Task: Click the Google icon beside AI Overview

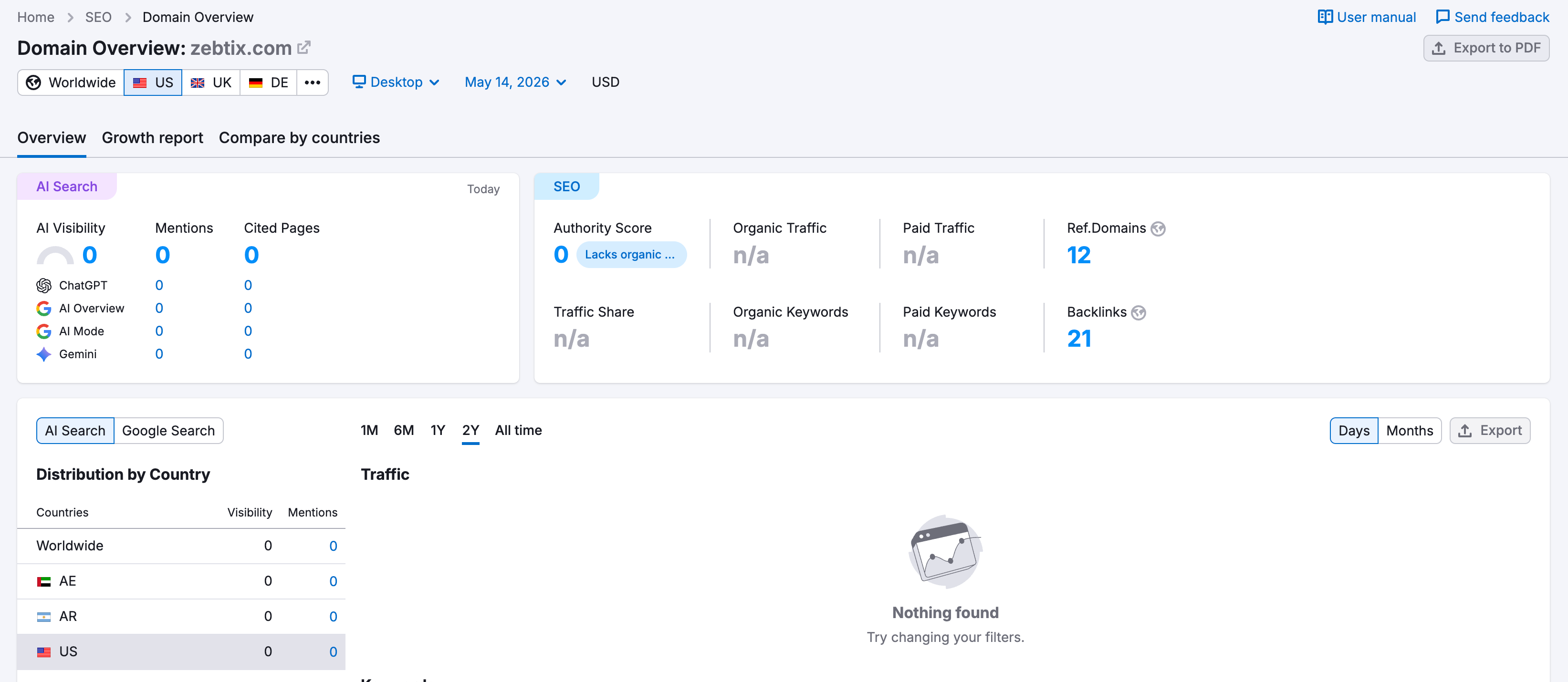Action: coord(44,309)
